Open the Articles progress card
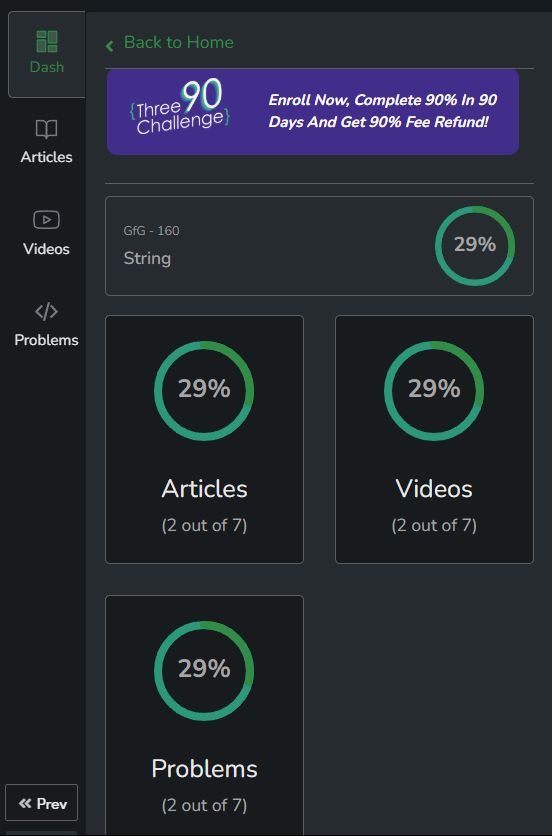 point(204,439)
